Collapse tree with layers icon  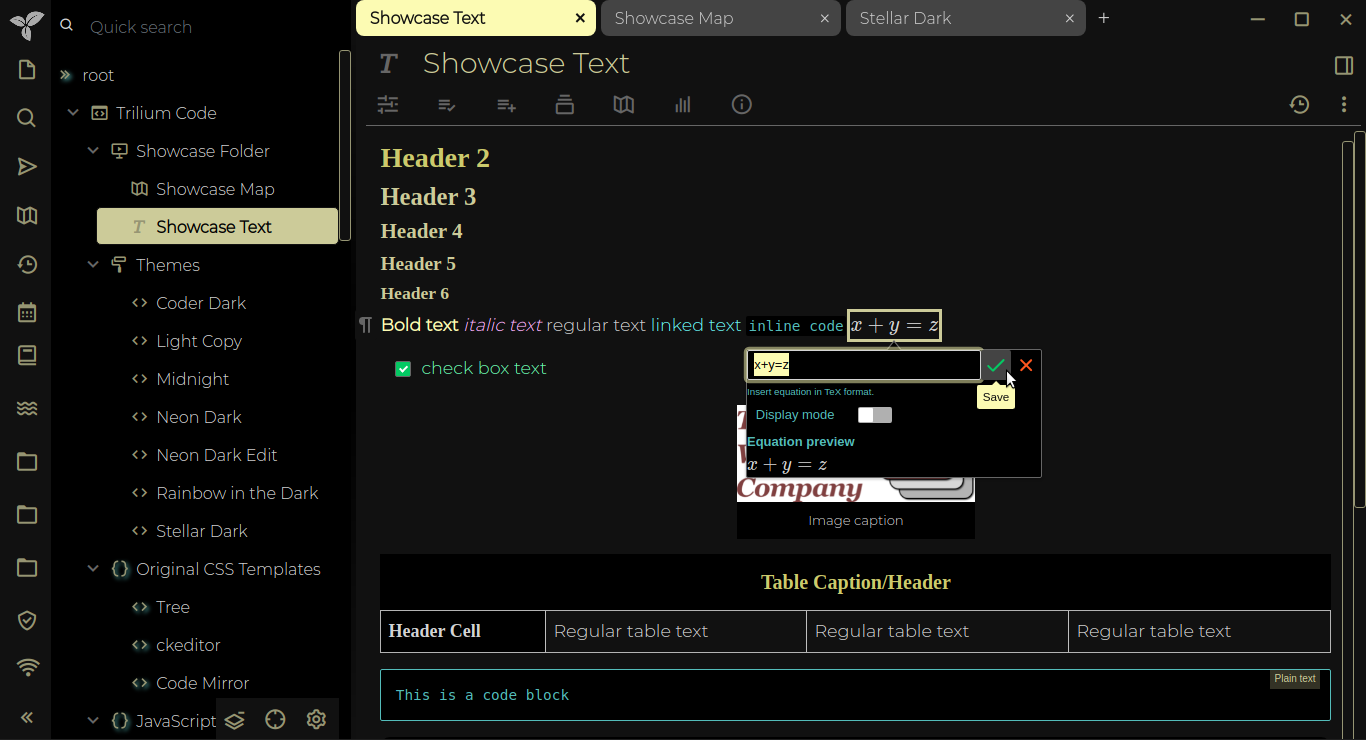point(235,720)
